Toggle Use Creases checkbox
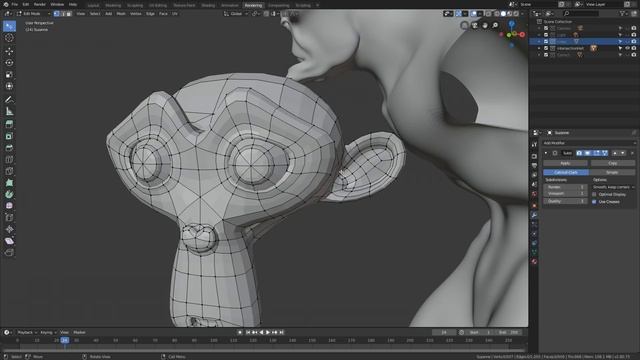Screen dimensions: 640x360 coord(594,202)
